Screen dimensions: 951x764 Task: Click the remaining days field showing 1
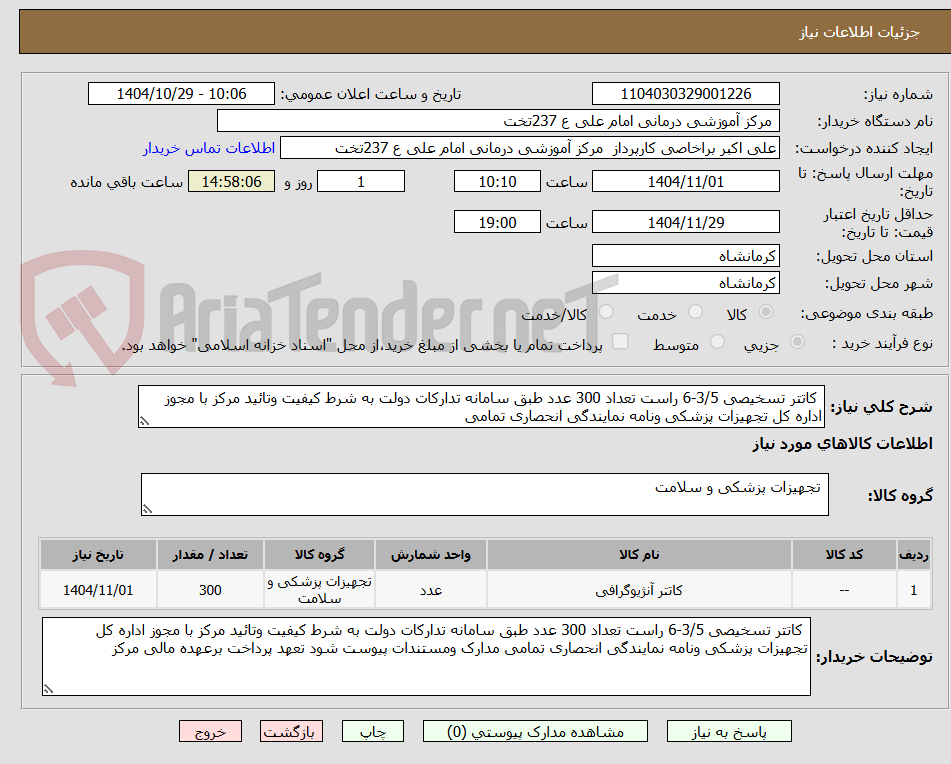[361, 181]
